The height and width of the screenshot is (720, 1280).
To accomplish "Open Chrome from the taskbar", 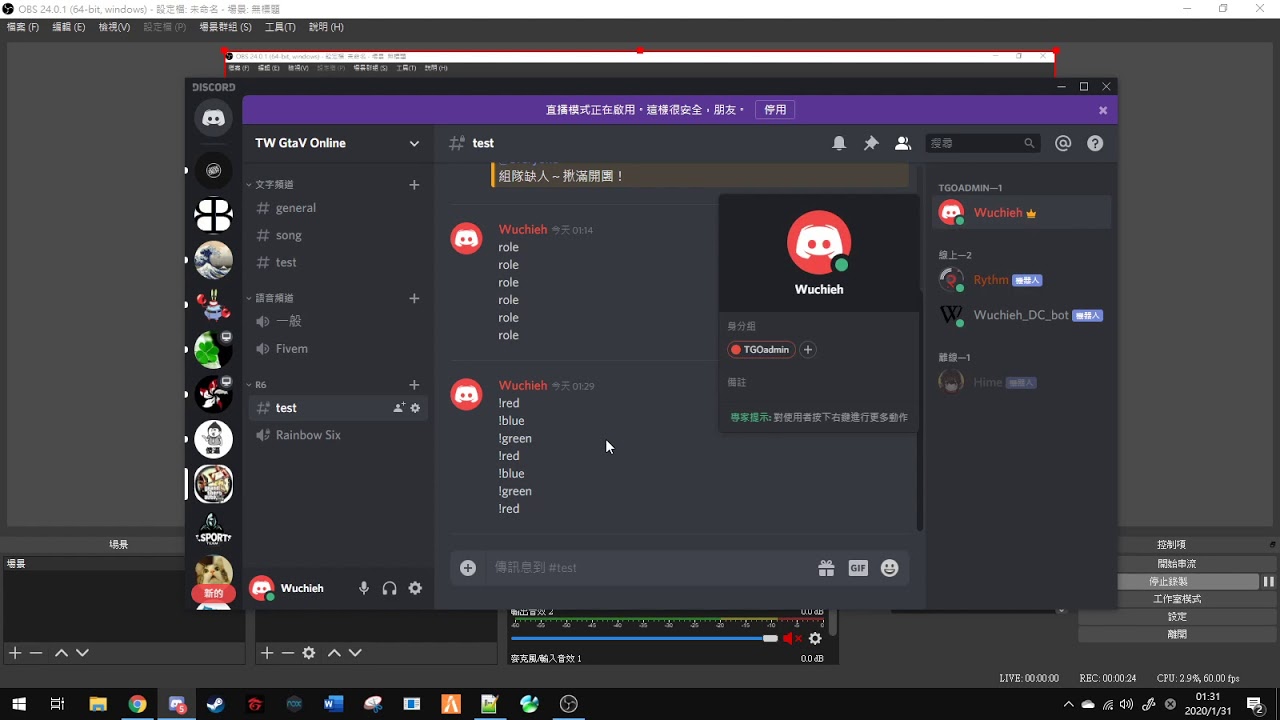I will coord(137,704).
